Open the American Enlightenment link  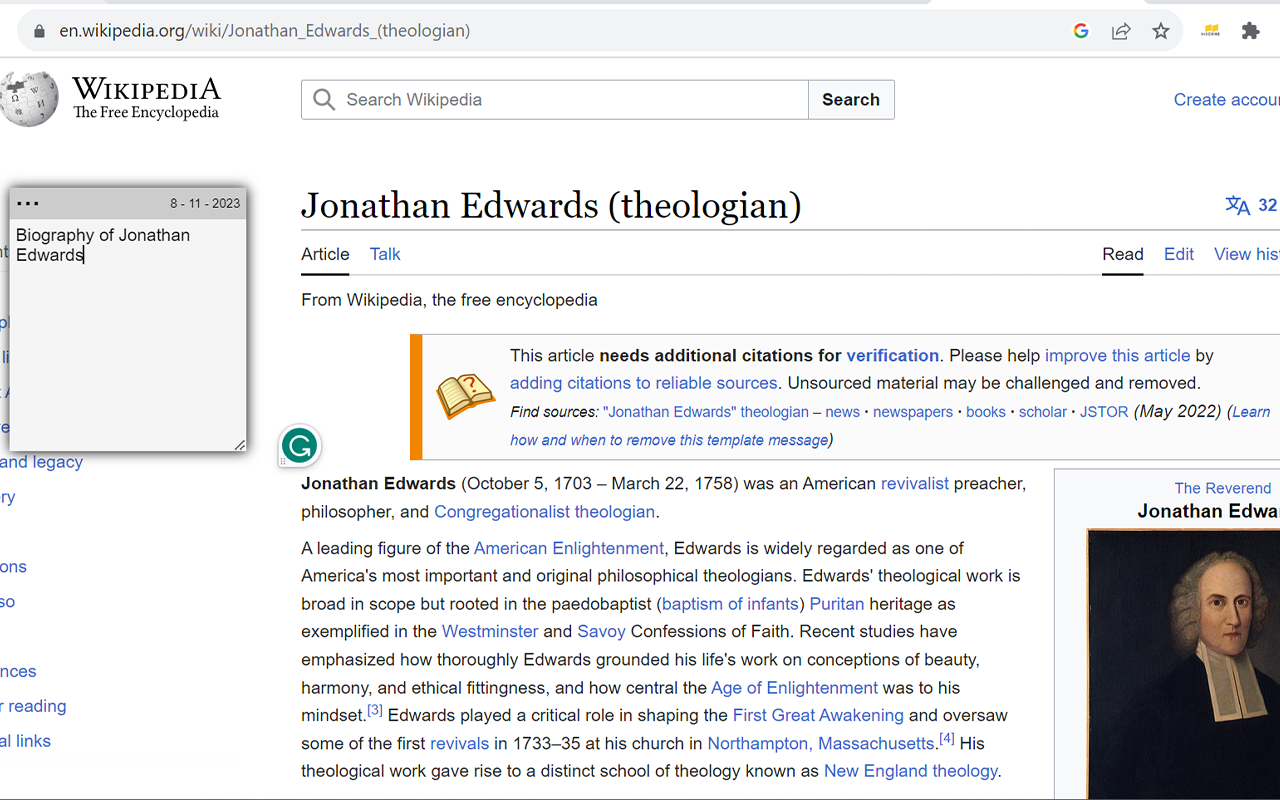pyautogui.click(x=569, y=548)
